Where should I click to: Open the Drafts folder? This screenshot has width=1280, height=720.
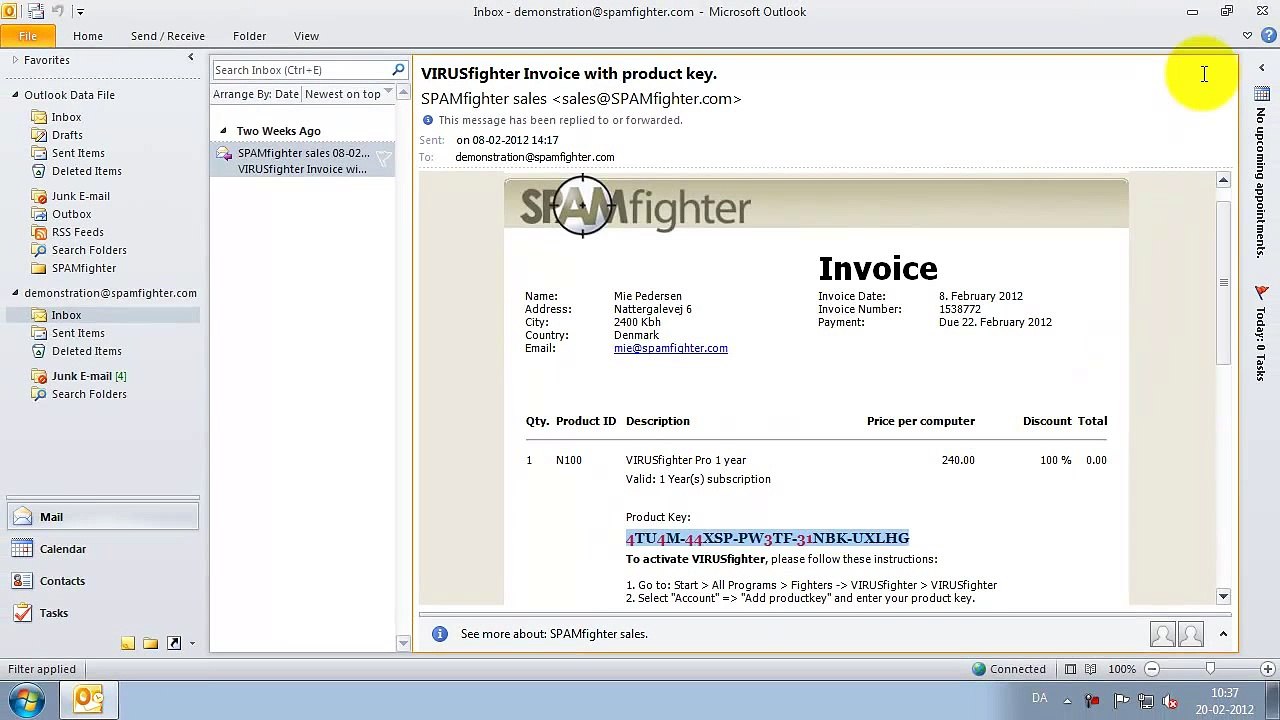[x=67, y=135]
